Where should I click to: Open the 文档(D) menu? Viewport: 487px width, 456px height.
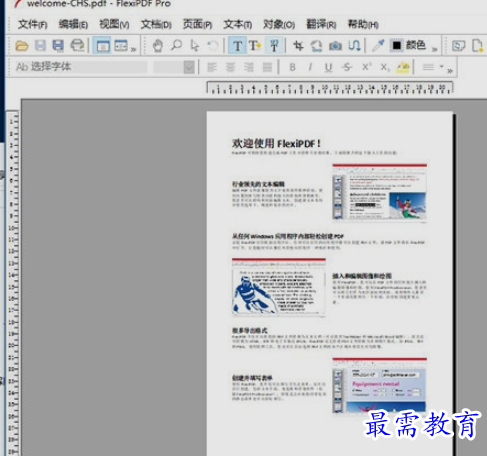coord(156,24)
